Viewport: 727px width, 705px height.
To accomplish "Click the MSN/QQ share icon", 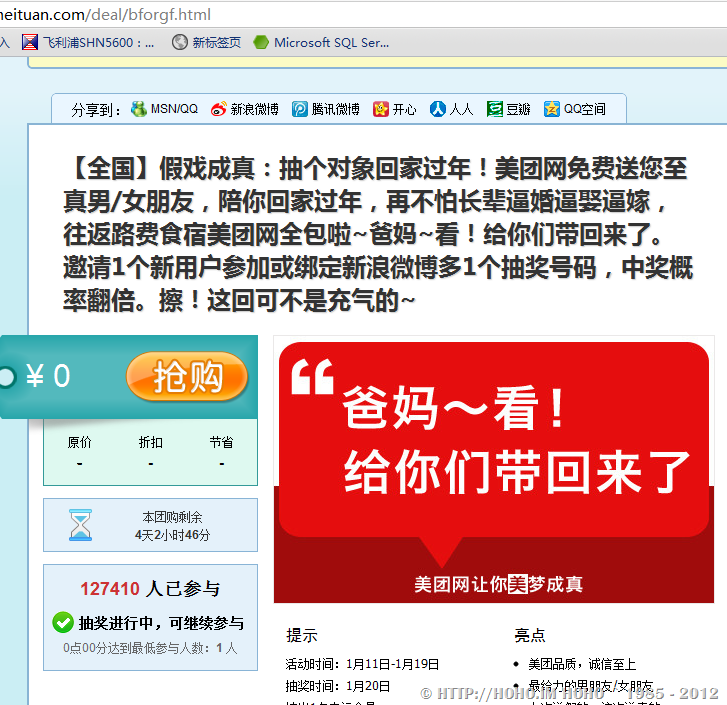I will [139, 109].
